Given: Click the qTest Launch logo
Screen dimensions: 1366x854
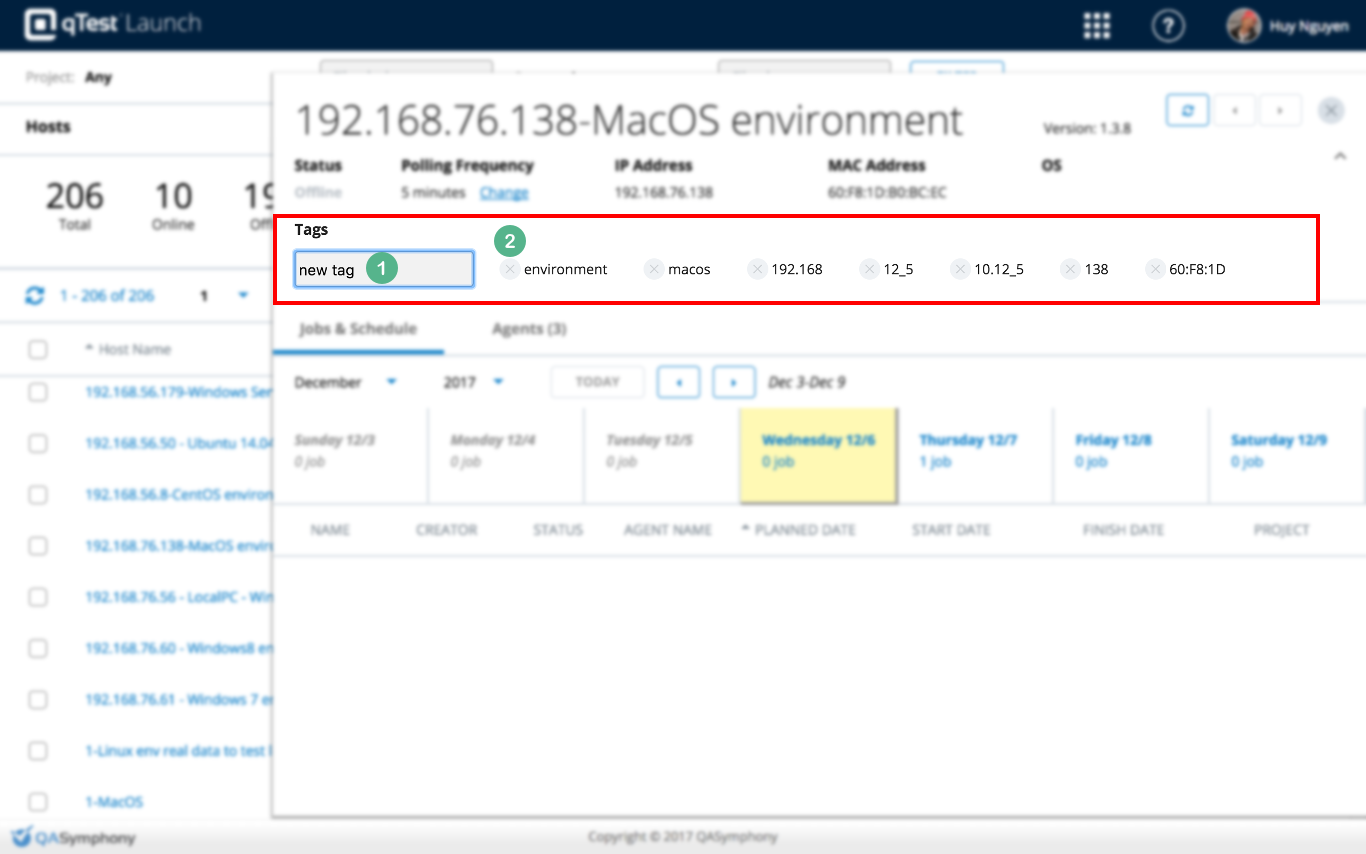Looking at the screenshot, I should point(113,24).
